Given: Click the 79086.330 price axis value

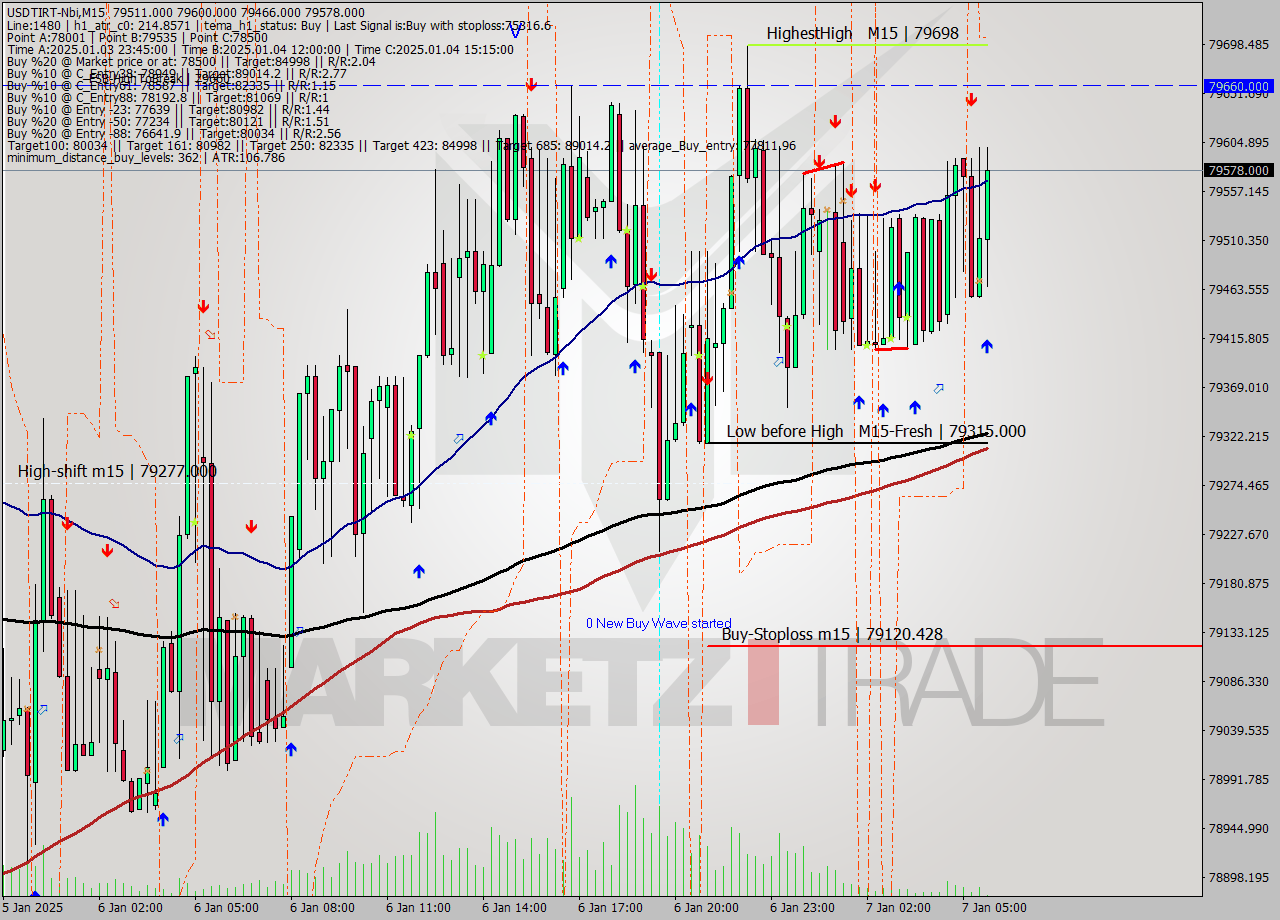Looking at the screenshot, I should pyautogui.click(x=1240, y=681).
